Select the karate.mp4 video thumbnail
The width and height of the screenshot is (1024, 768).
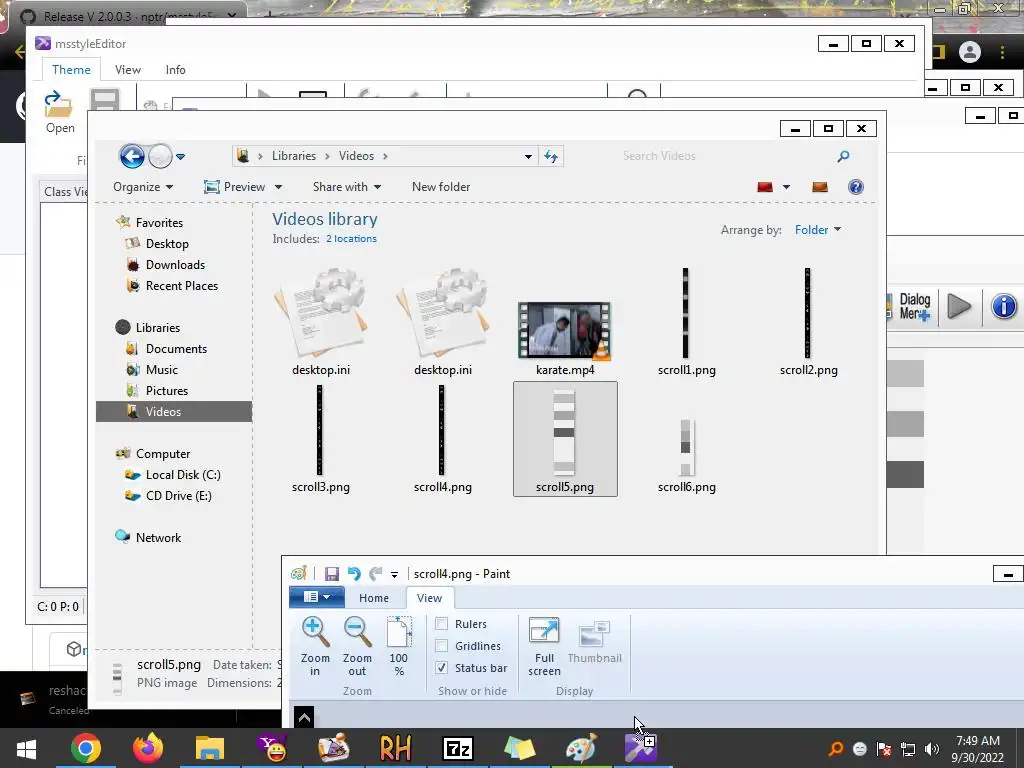(564, 330)
